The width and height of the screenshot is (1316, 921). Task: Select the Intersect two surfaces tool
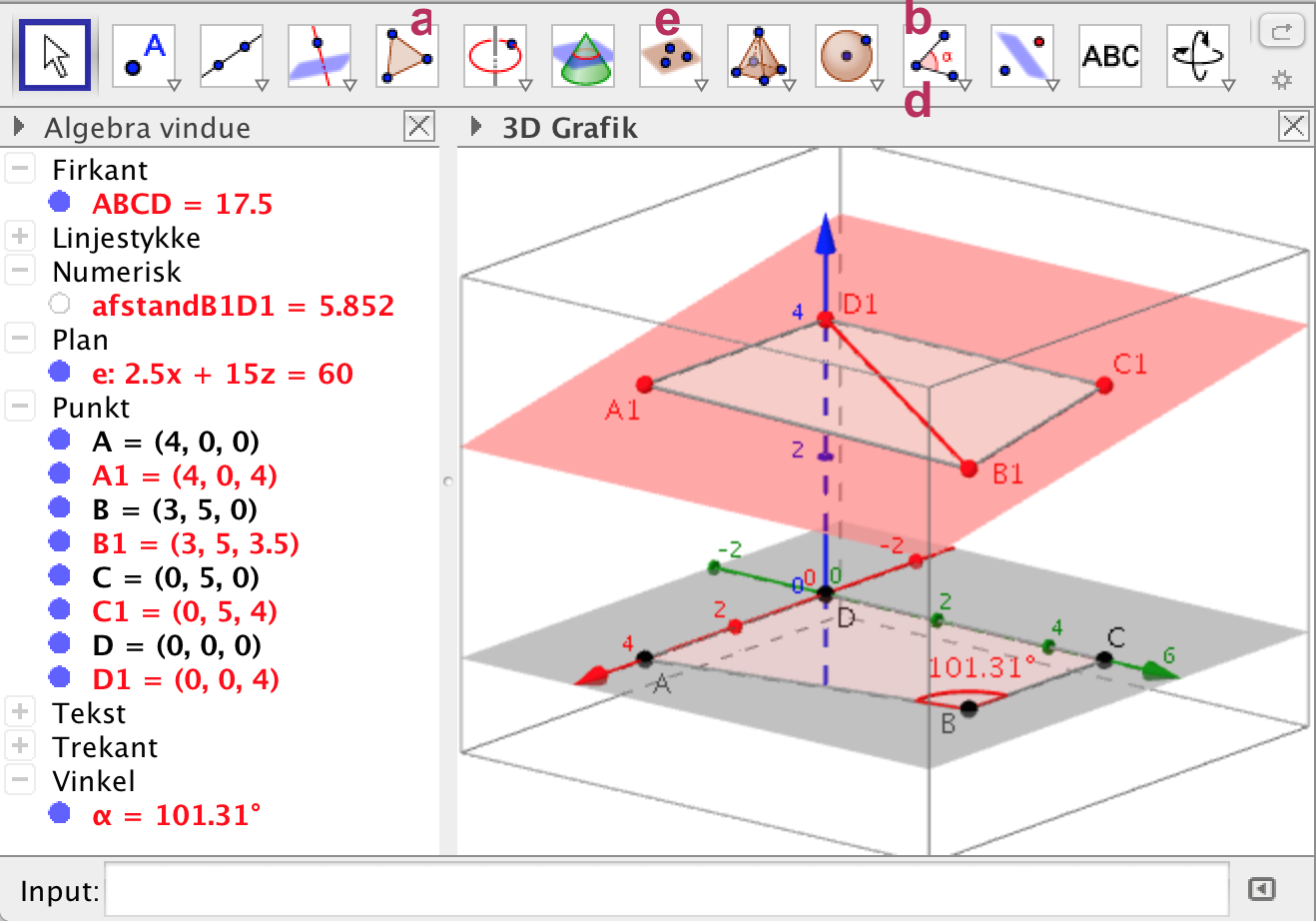point(583,56)
